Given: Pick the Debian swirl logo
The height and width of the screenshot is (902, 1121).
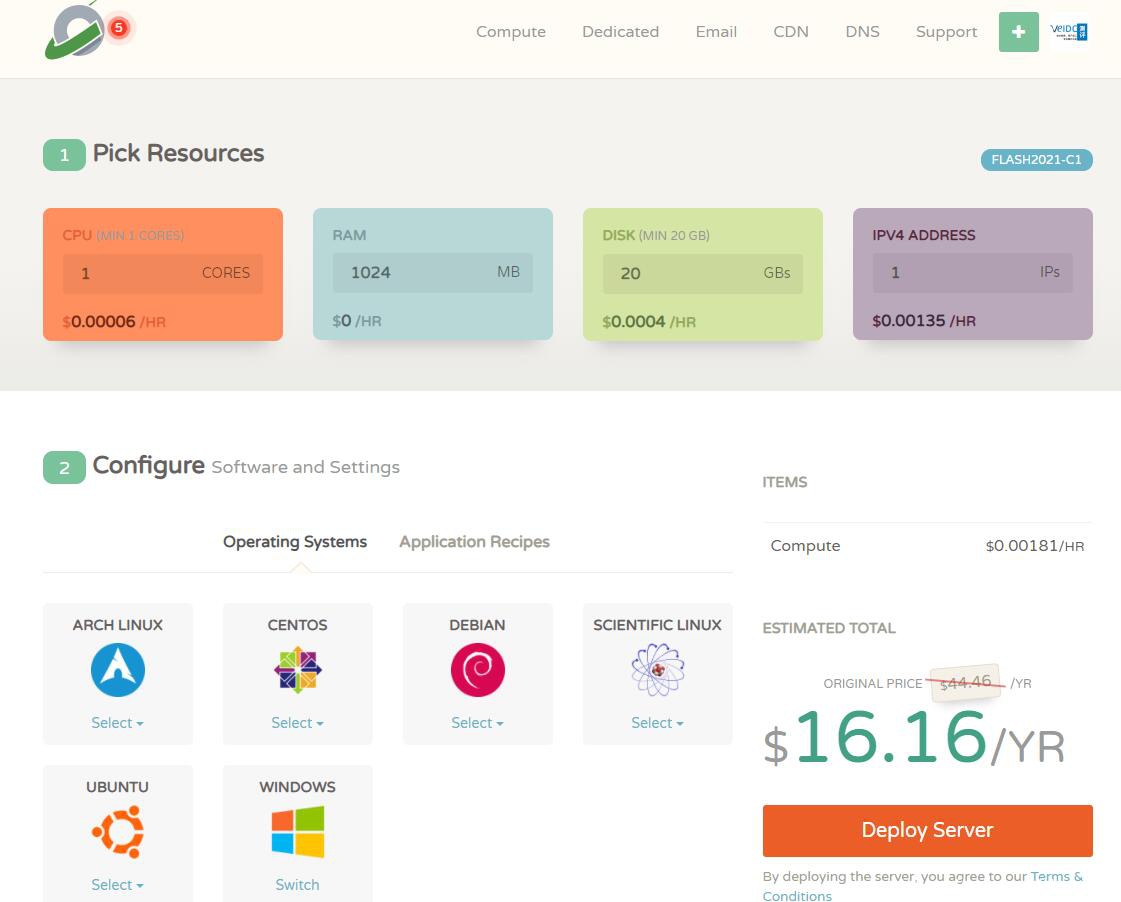Looking at the screenshot, I should 477,670.
